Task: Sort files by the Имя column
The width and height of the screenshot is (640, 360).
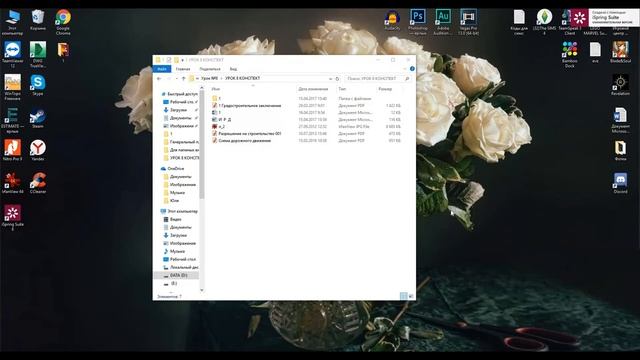Action: (x=216, y=89)
